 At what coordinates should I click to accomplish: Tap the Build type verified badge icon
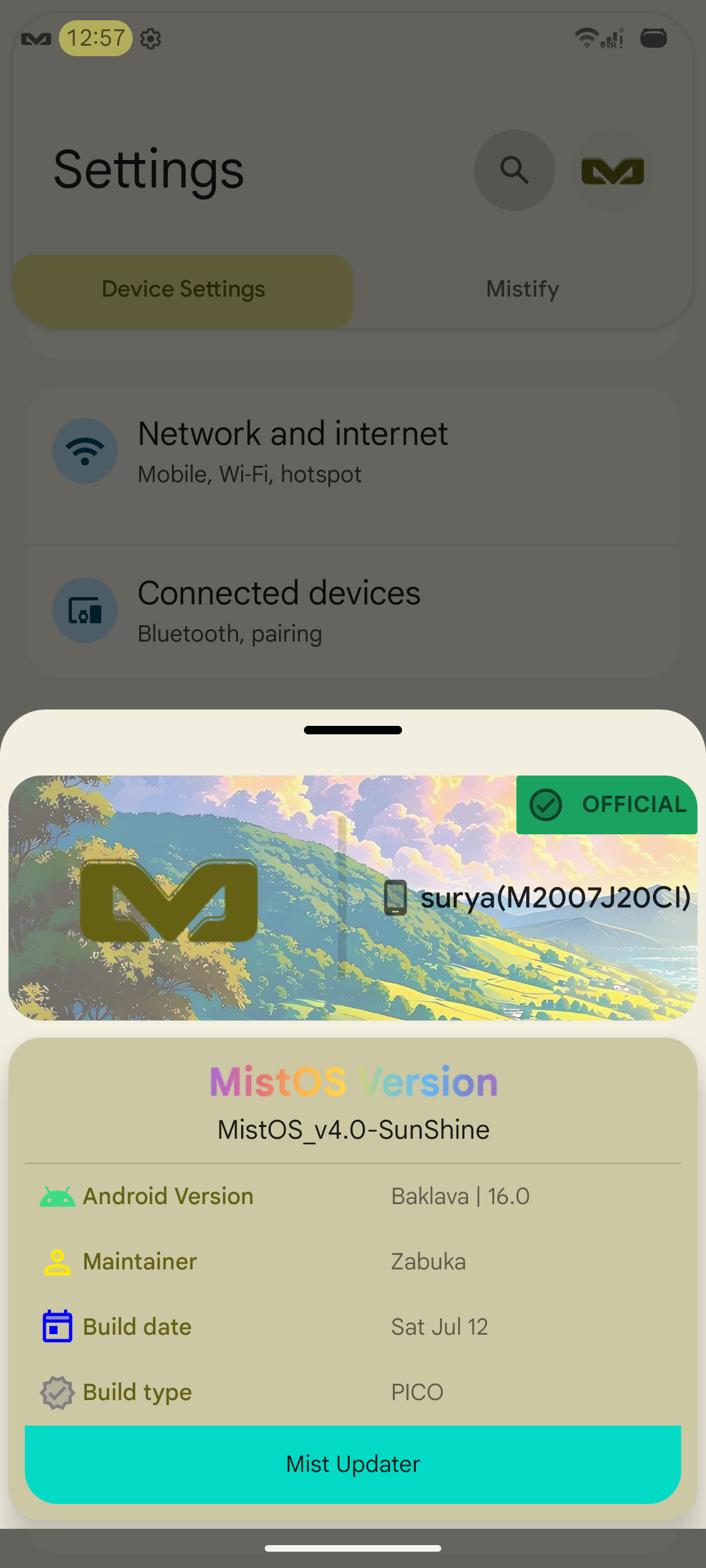(x=58, y=1393)
